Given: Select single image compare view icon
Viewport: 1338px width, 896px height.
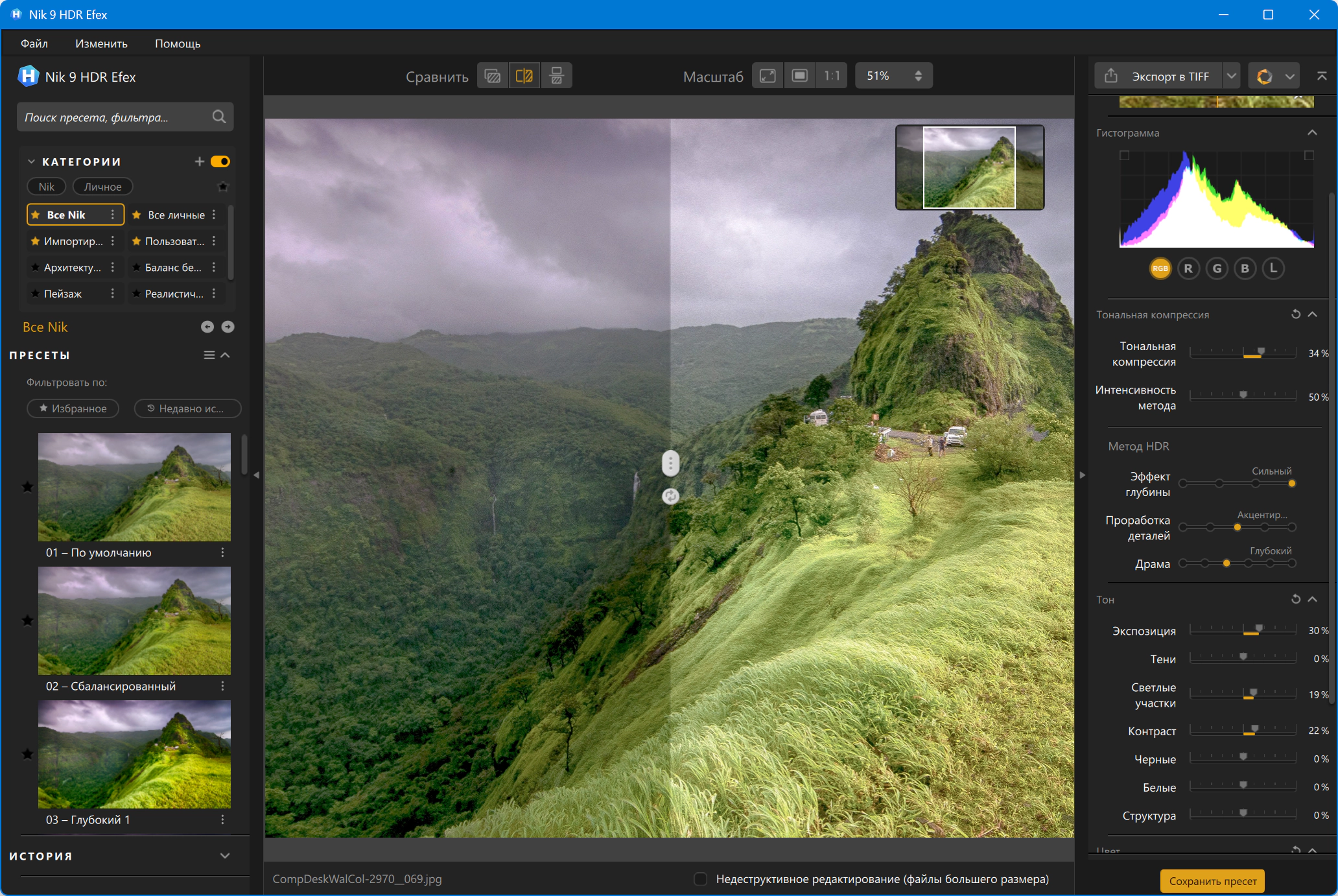Looking at the screenshot, I should 493,76.
